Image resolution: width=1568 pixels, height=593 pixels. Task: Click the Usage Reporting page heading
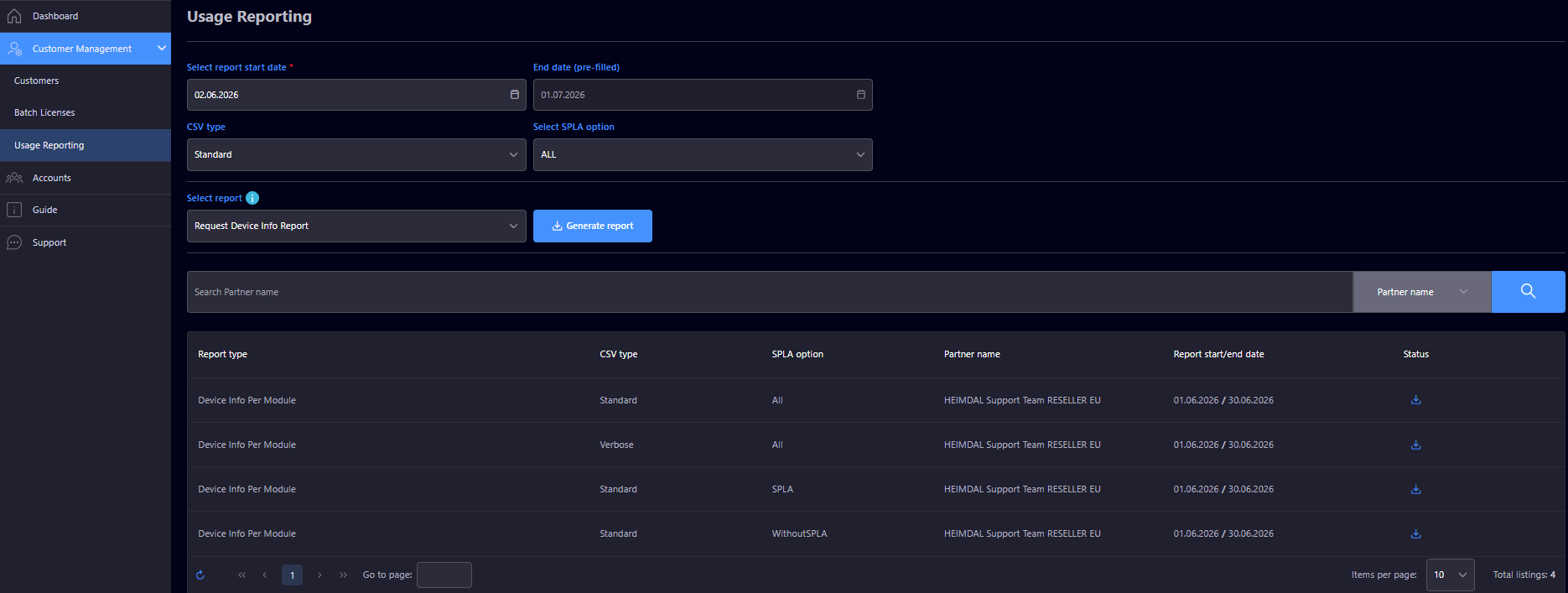coord(249,16)
